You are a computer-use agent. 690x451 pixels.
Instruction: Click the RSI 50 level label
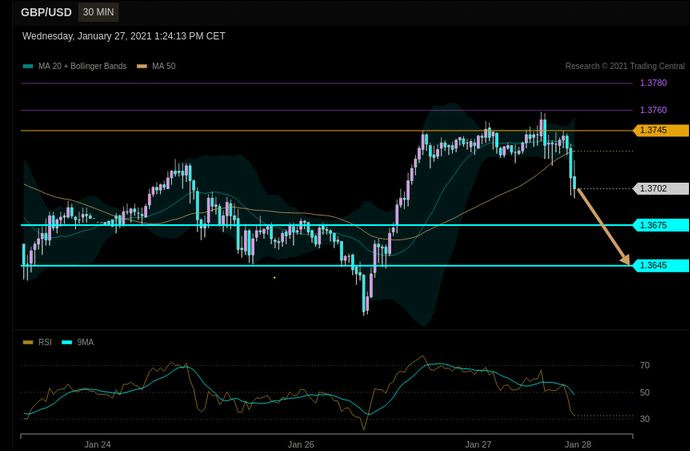click(645, 392)
